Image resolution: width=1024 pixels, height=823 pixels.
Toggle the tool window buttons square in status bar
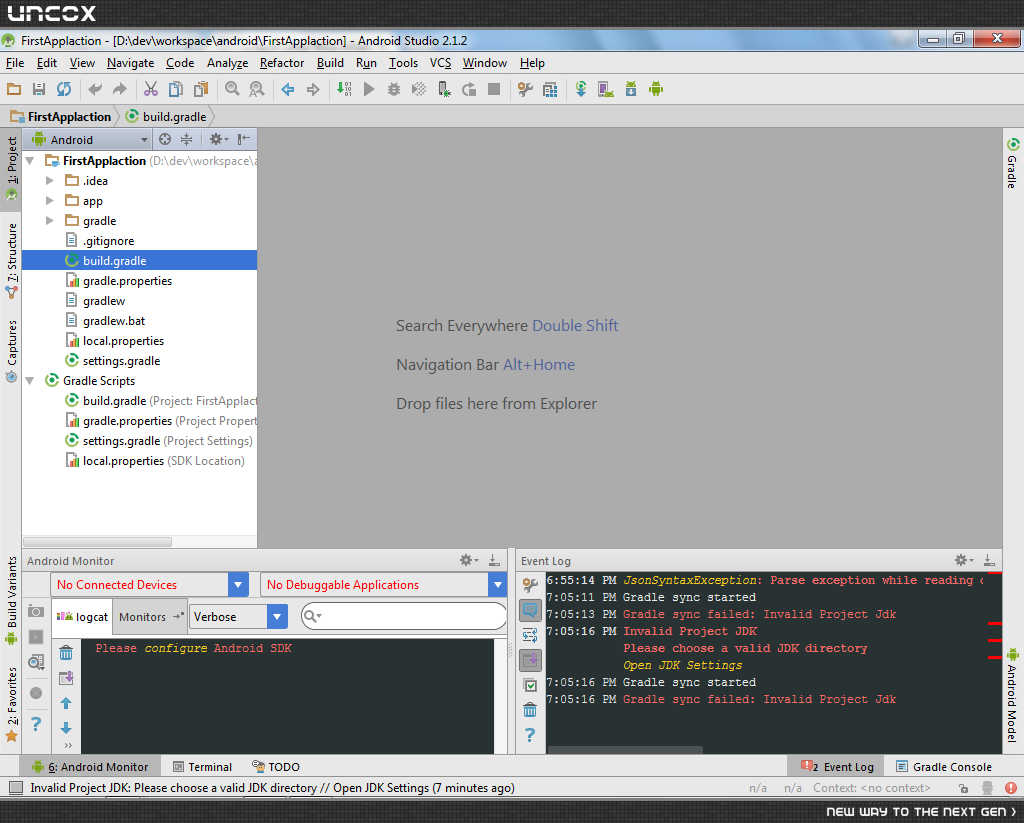(x=16, y=788)
